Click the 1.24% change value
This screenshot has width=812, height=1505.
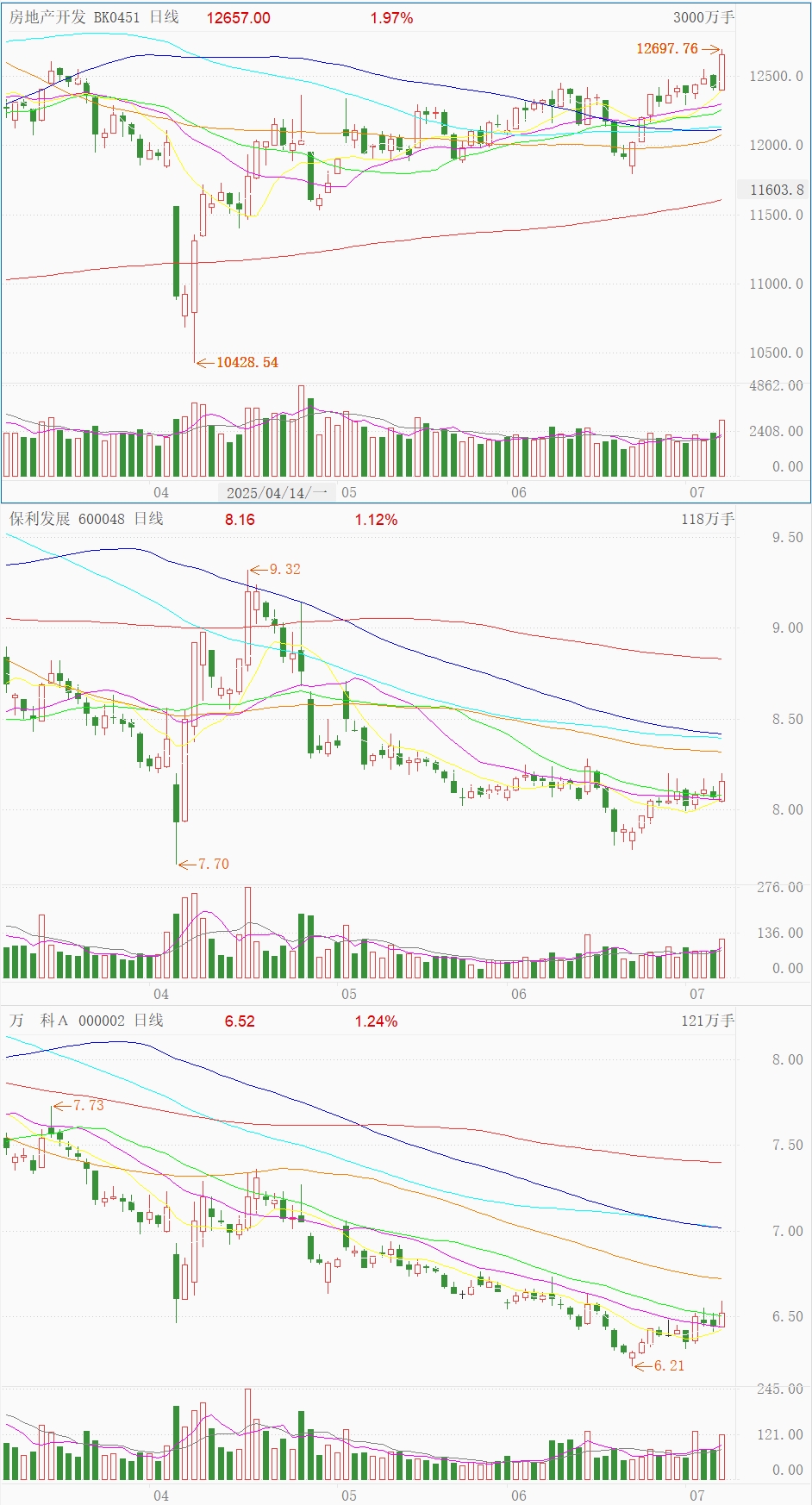tap(376, 1021)
